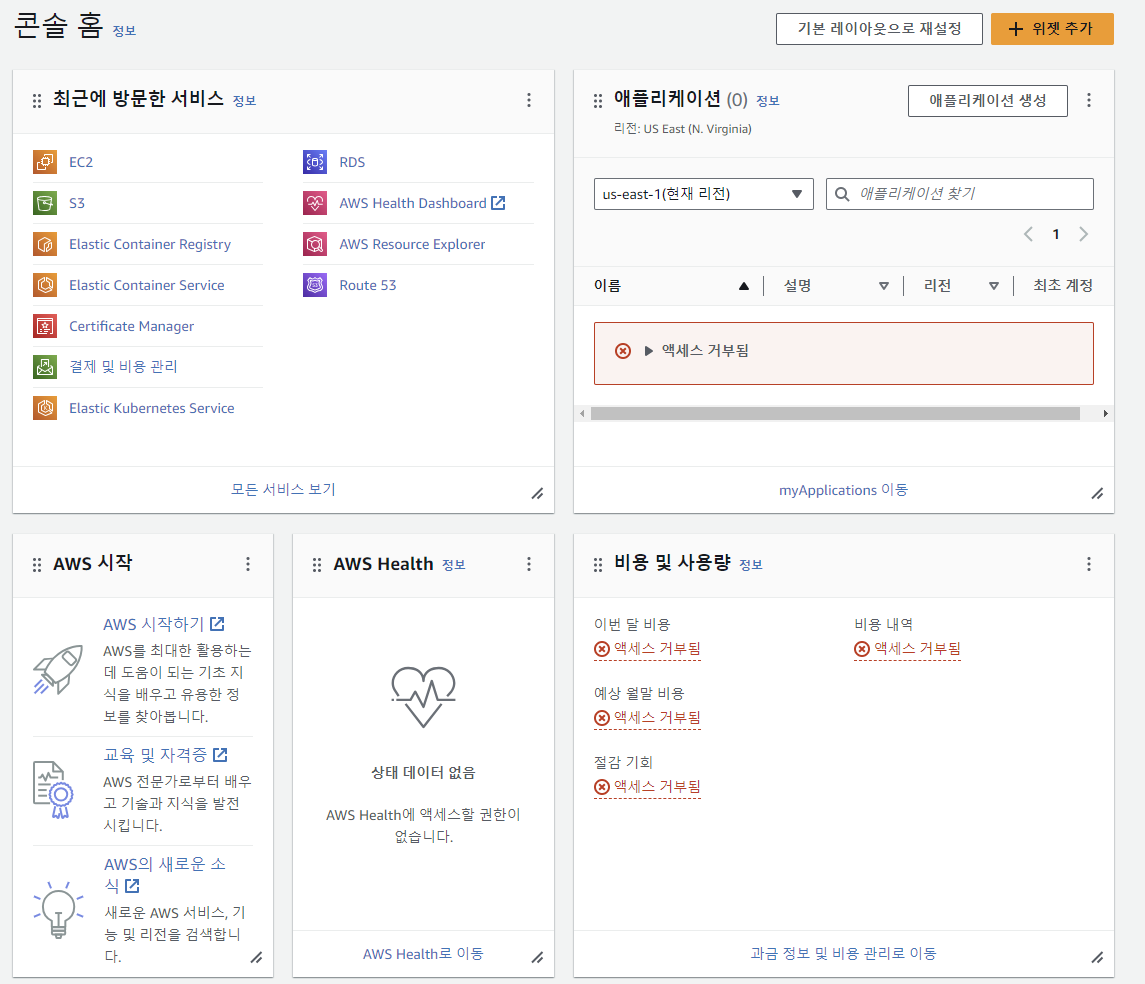Go to next applications page
This screenshot has width=1145, height=984.
(x=1084, y=234)
